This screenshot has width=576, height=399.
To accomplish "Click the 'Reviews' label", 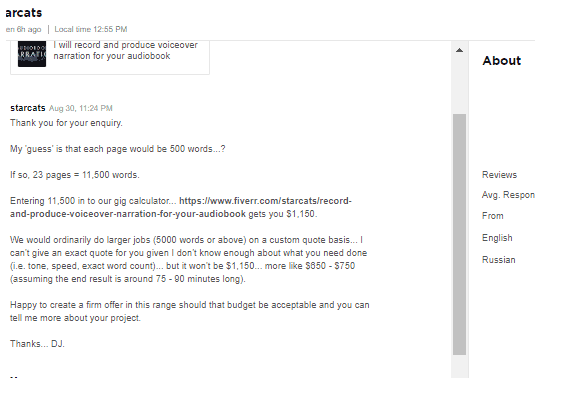I will (x=499, y=175).
